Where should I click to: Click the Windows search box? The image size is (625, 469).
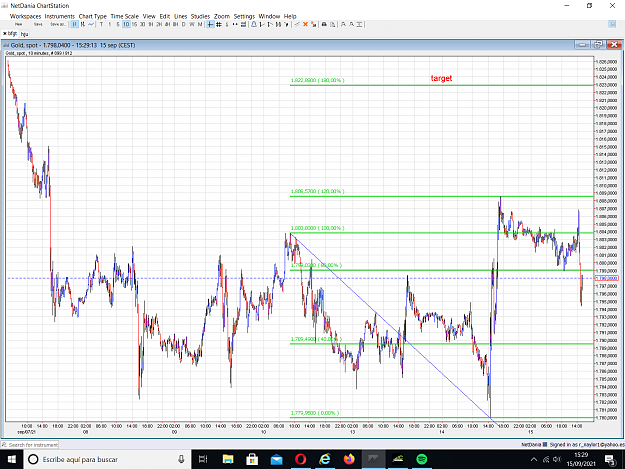[108, 459]
